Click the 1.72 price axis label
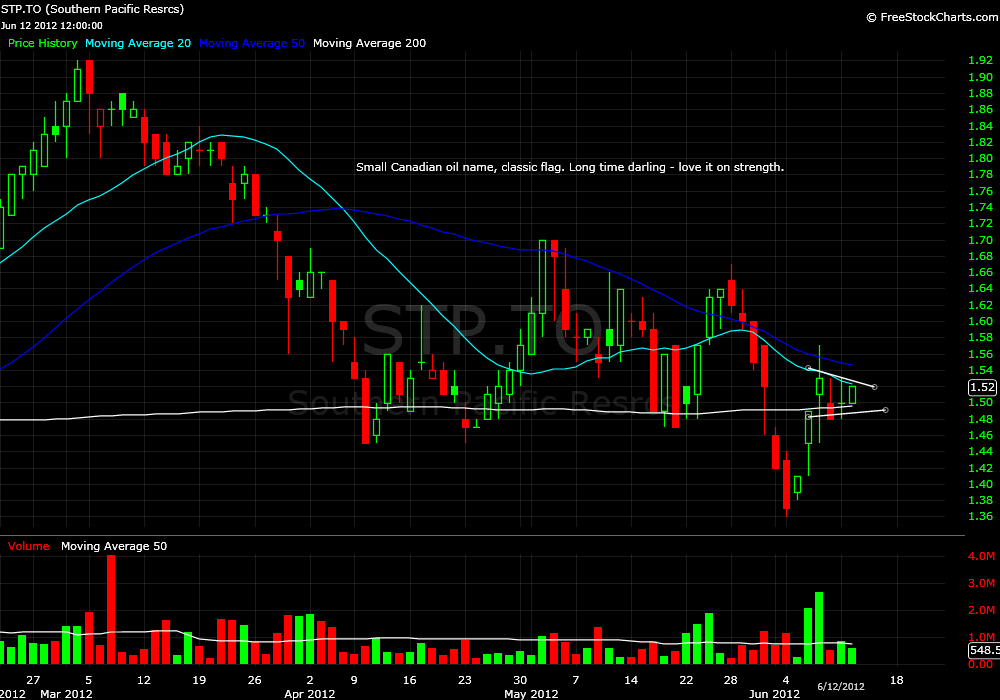Image resolution: width=1000 pixels, height=700 pixels. point(980,223)
